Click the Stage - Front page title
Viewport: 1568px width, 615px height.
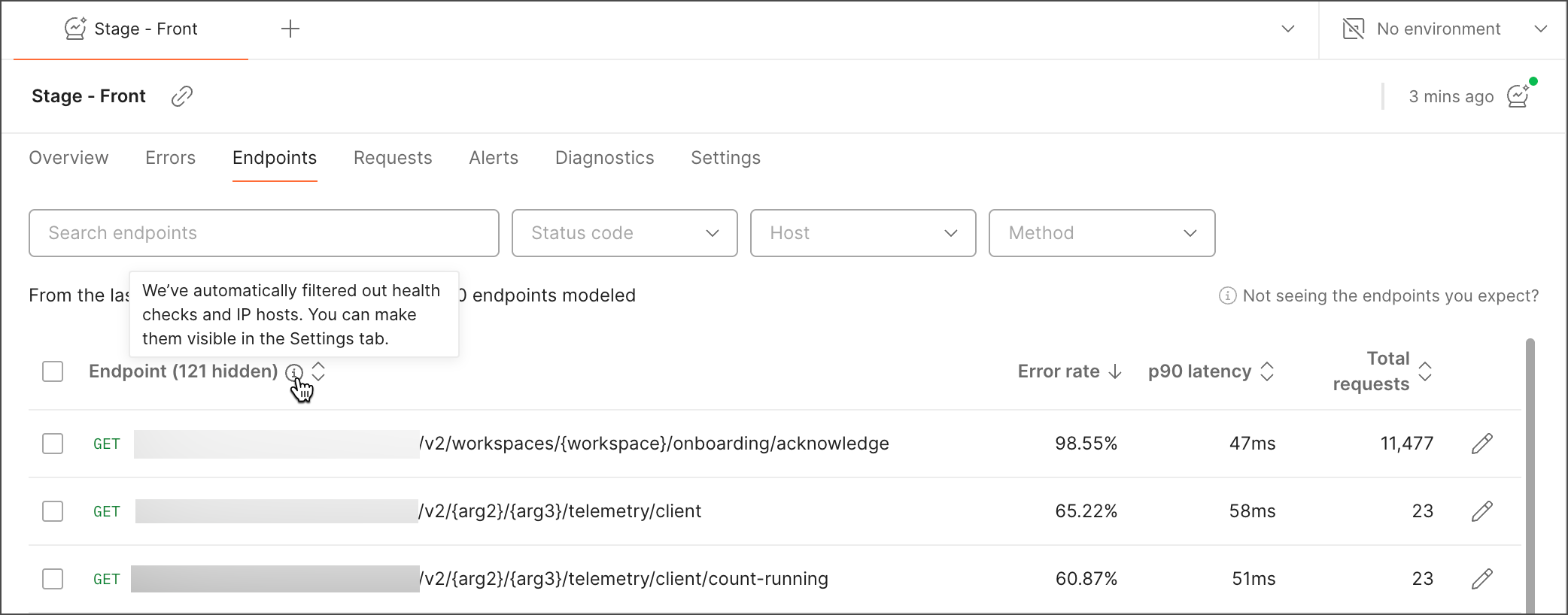pos(89,96)
